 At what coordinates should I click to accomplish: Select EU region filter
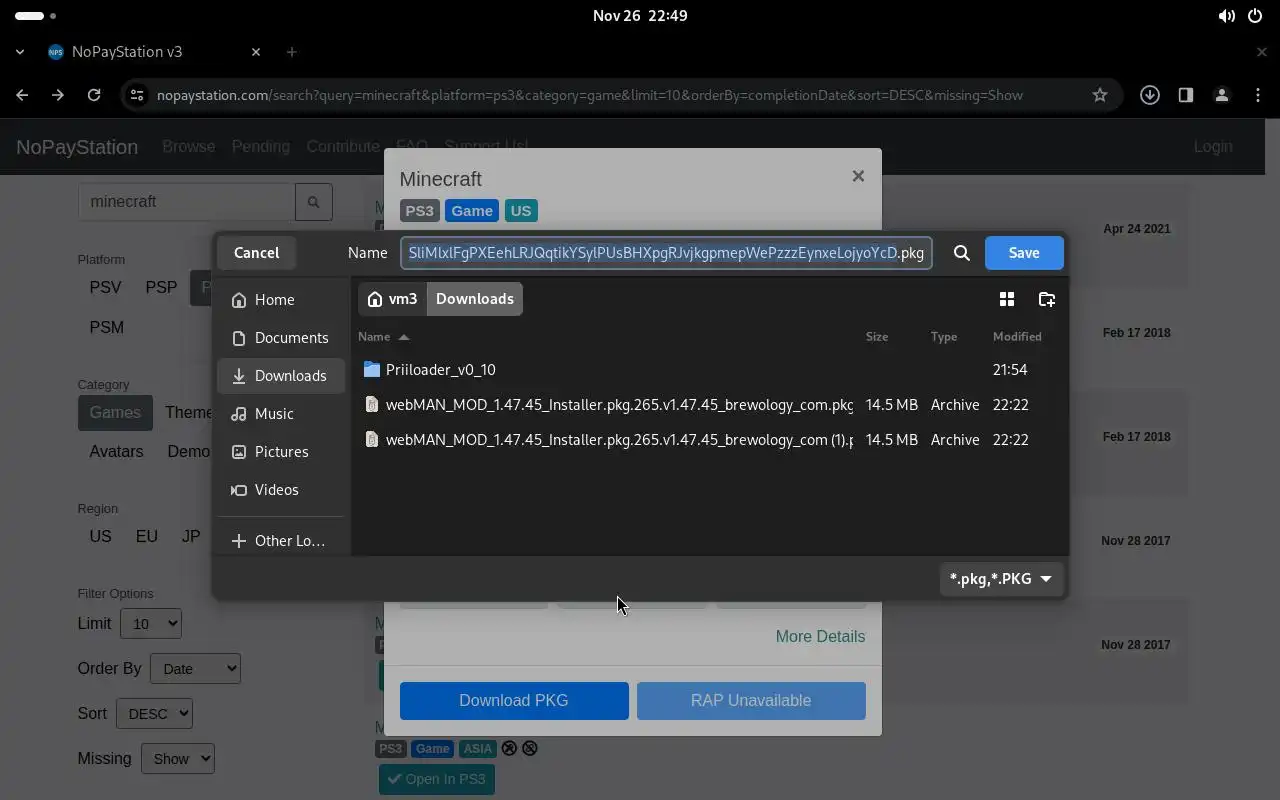tap(146, 537)
